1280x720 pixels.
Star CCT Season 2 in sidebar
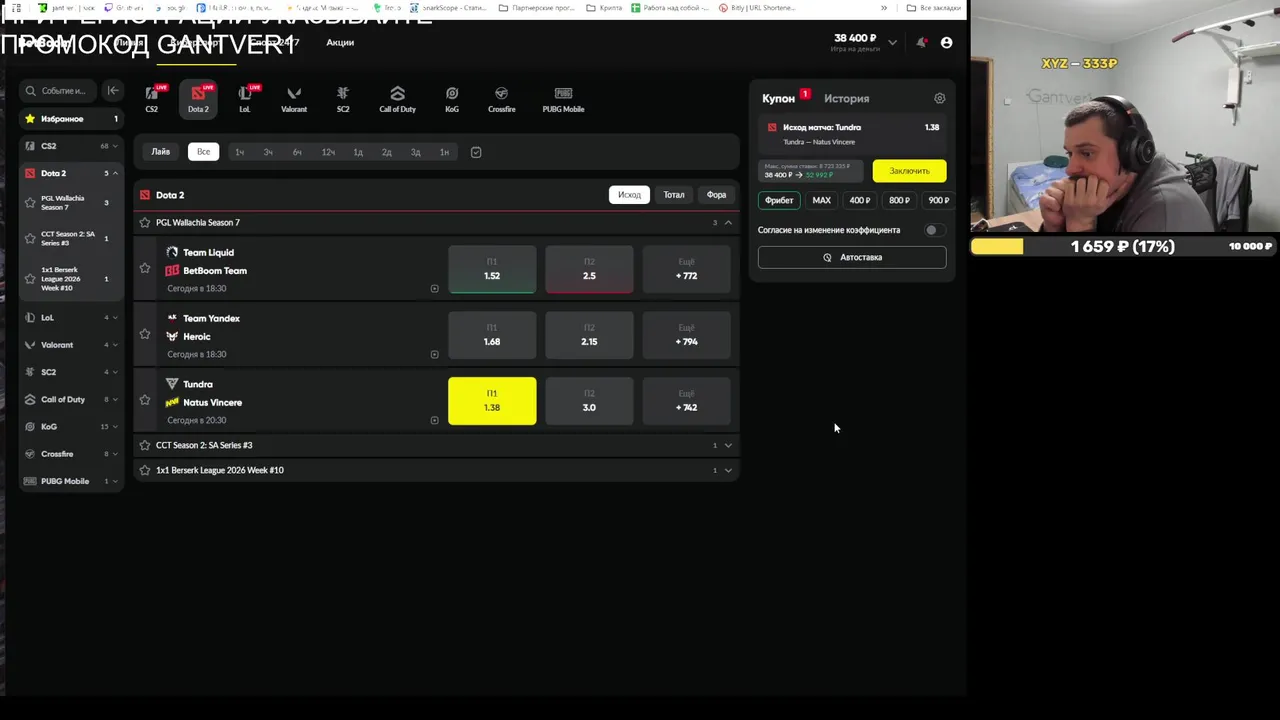30,238
